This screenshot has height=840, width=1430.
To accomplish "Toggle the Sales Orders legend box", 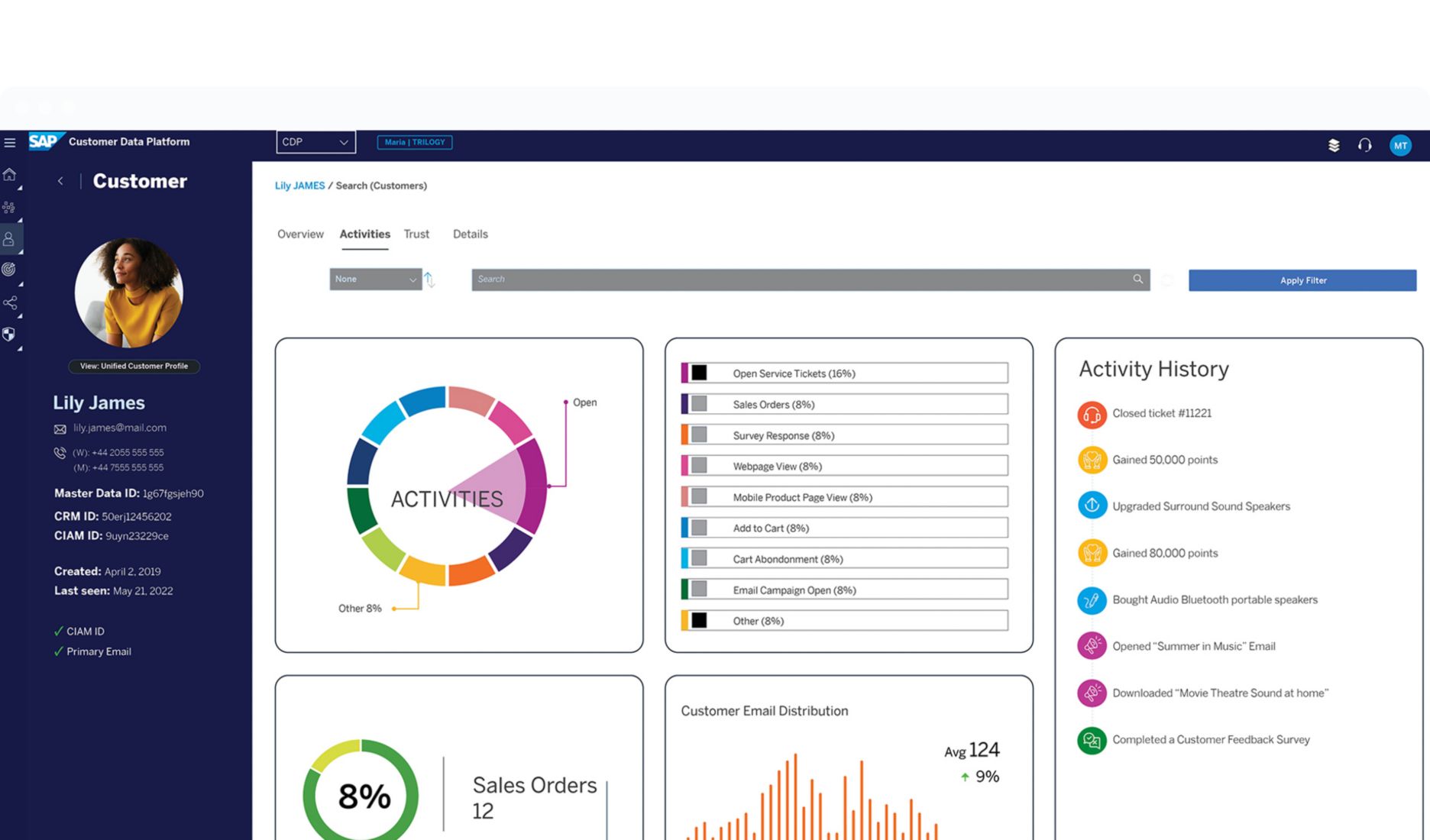I will click(x=699, y=404).
